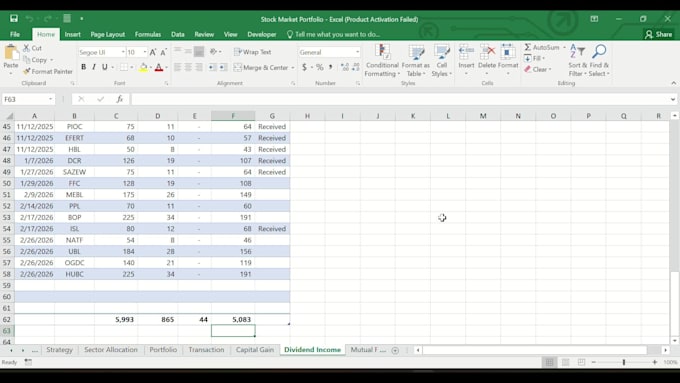Click the Name Box showing F63
The image size is (680, 383).
click(x=25, y=99)
